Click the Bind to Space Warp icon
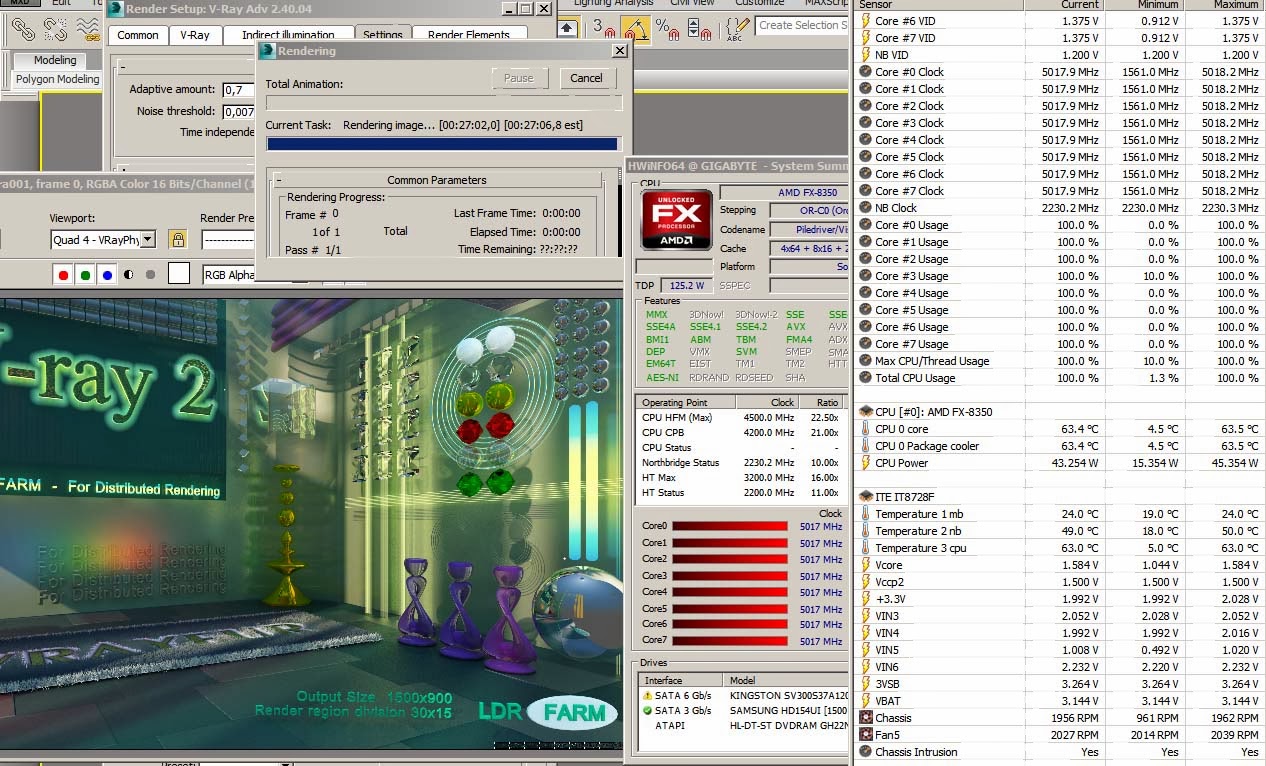 pos(88,30)
